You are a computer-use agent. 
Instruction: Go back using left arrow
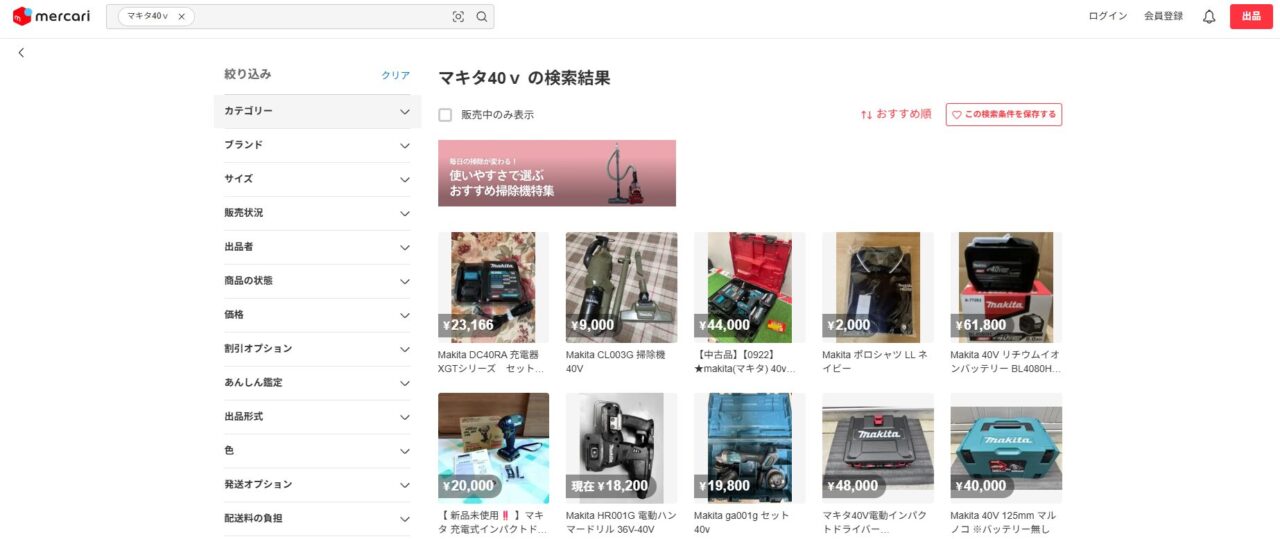pos(21,53)
